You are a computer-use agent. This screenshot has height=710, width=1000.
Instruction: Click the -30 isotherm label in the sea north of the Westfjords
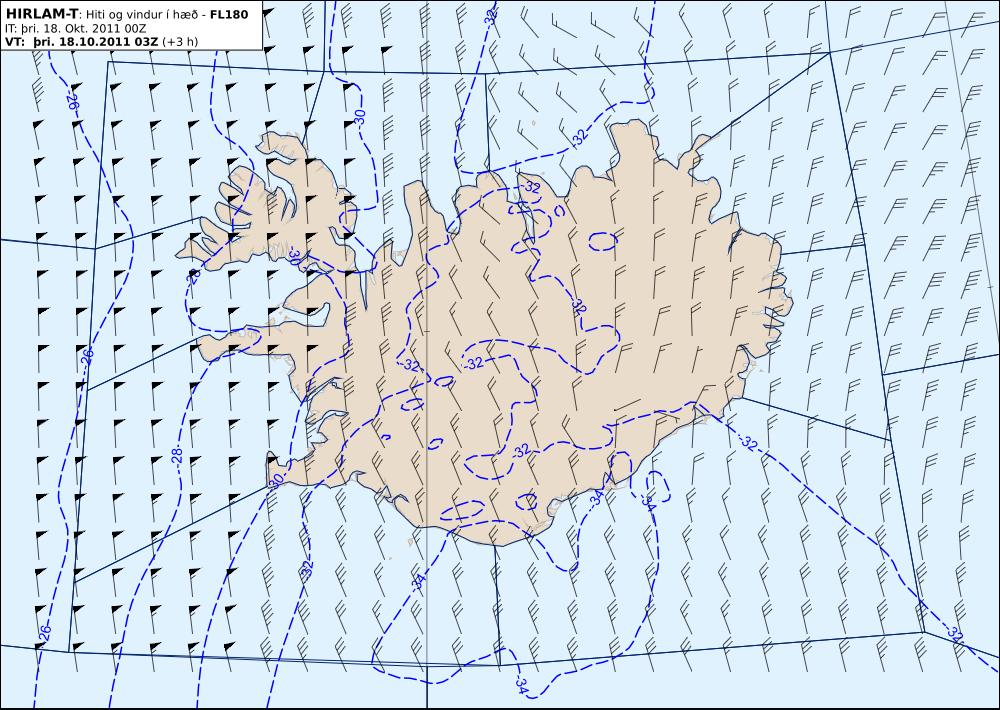(x=359, y=117)
